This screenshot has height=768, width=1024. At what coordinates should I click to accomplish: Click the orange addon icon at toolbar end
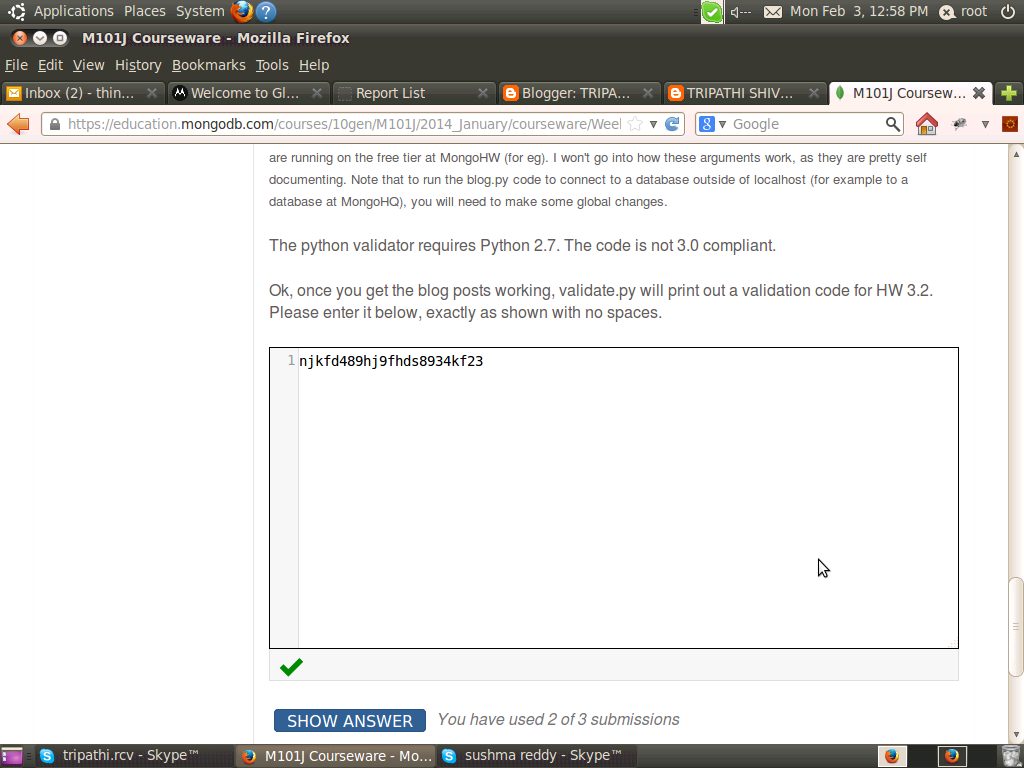click(1010, 123)
